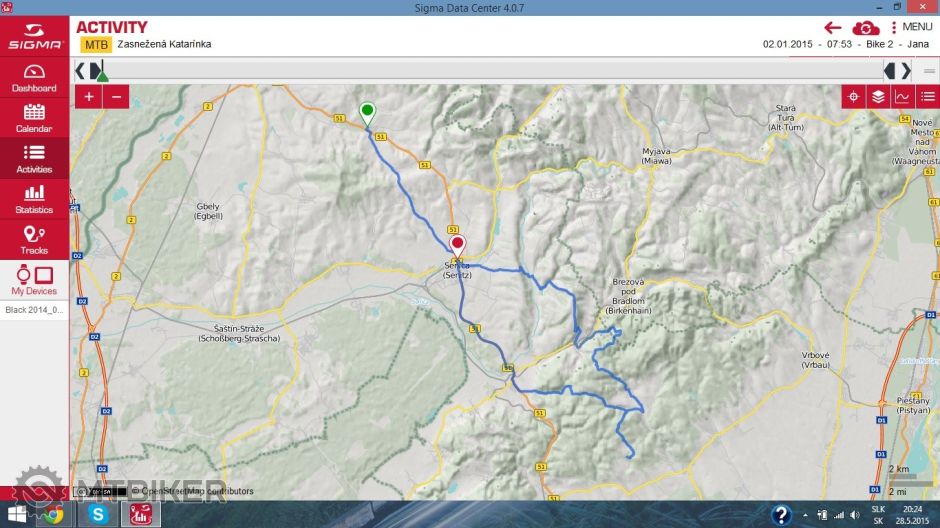This screenshot has height=528, width=940.
Task: Open the Calendar view
Action: pyautogui.click(x=34, y=118)
